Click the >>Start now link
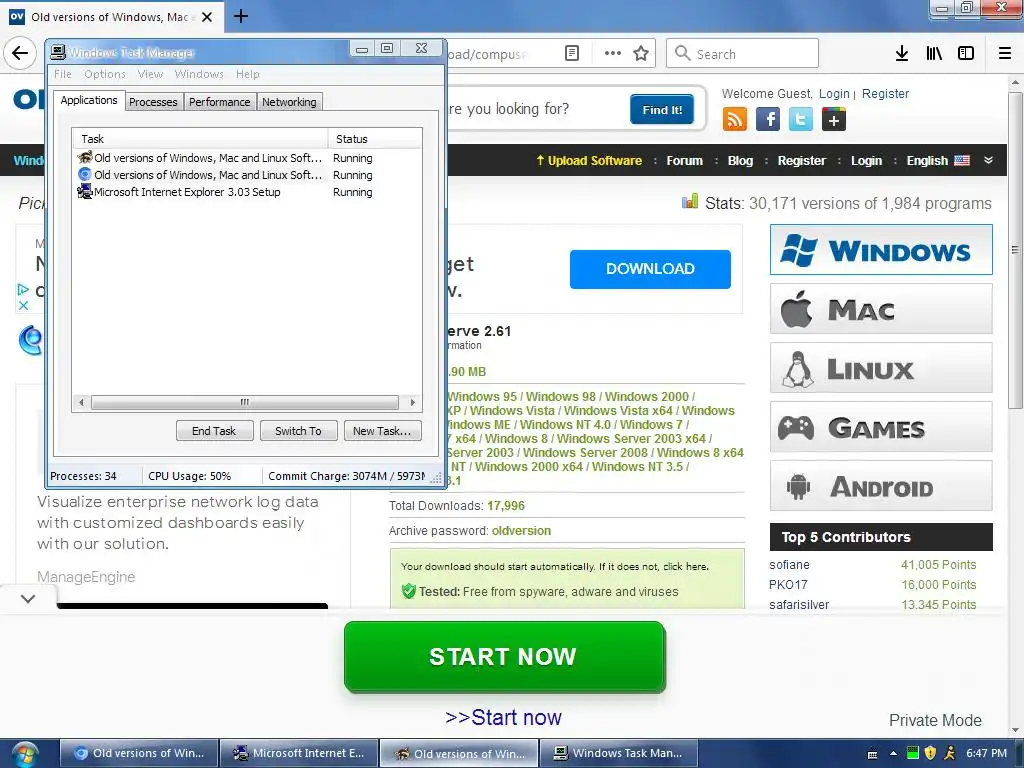 pyautogui.click(x=503, y=717)
